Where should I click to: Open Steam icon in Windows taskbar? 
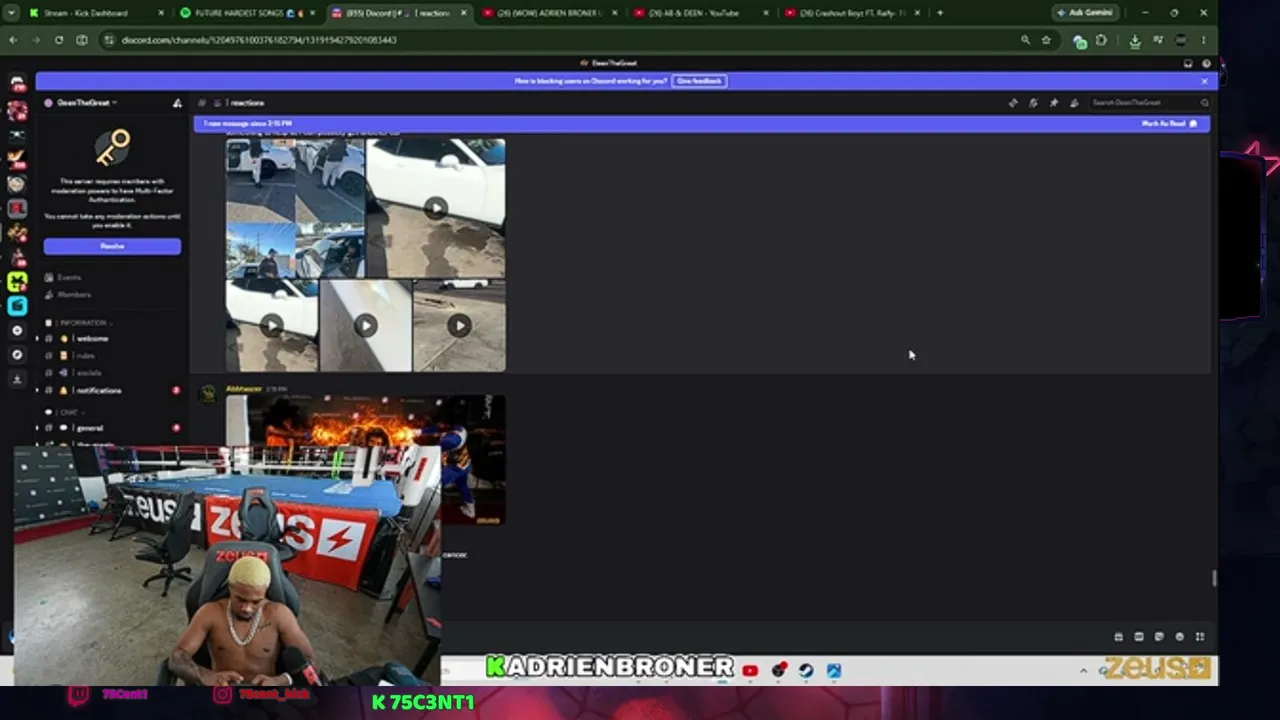click(x=806, y=670)
